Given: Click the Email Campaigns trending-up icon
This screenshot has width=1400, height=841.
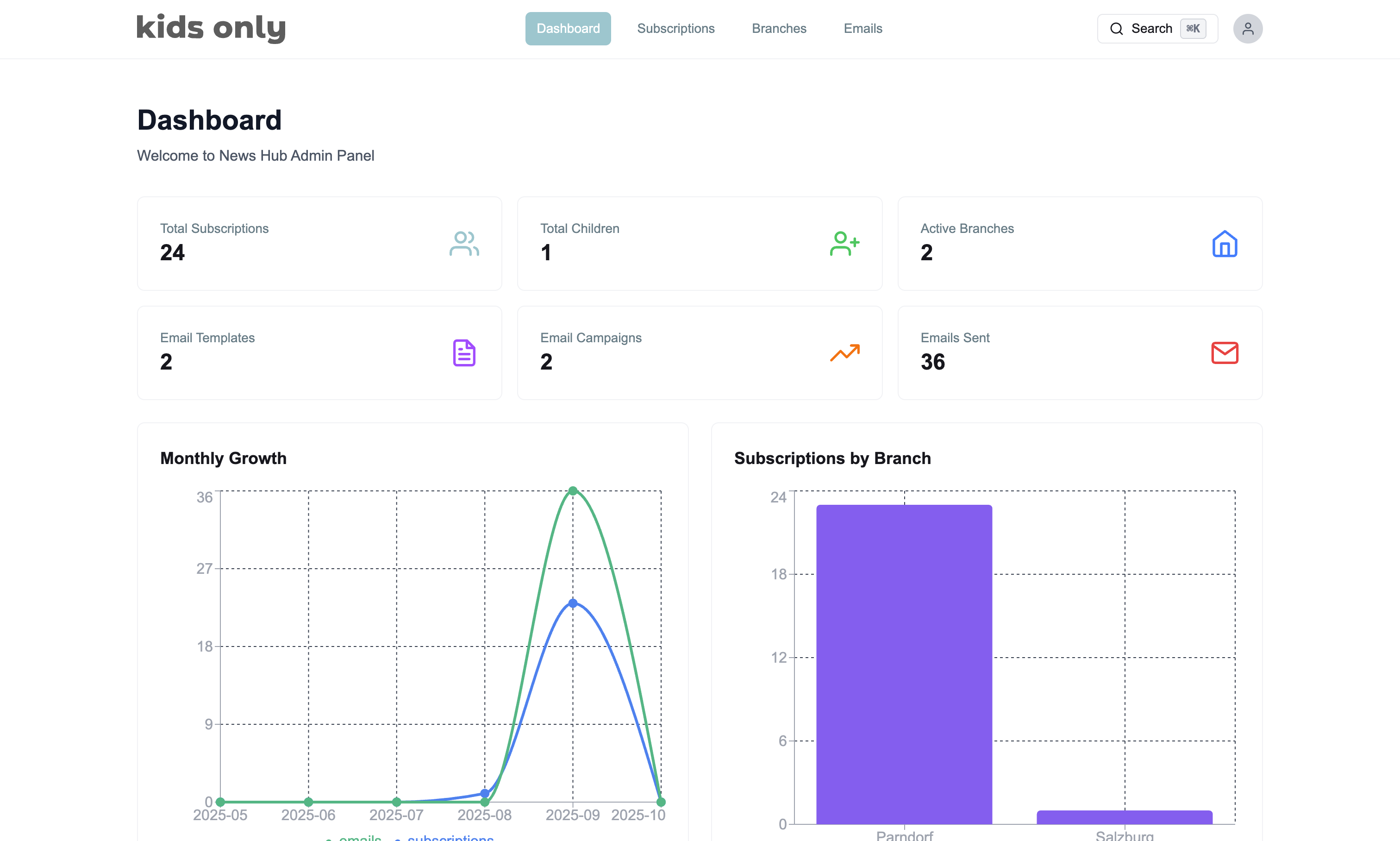Looking at the screenshot, I should pos(844,353).
